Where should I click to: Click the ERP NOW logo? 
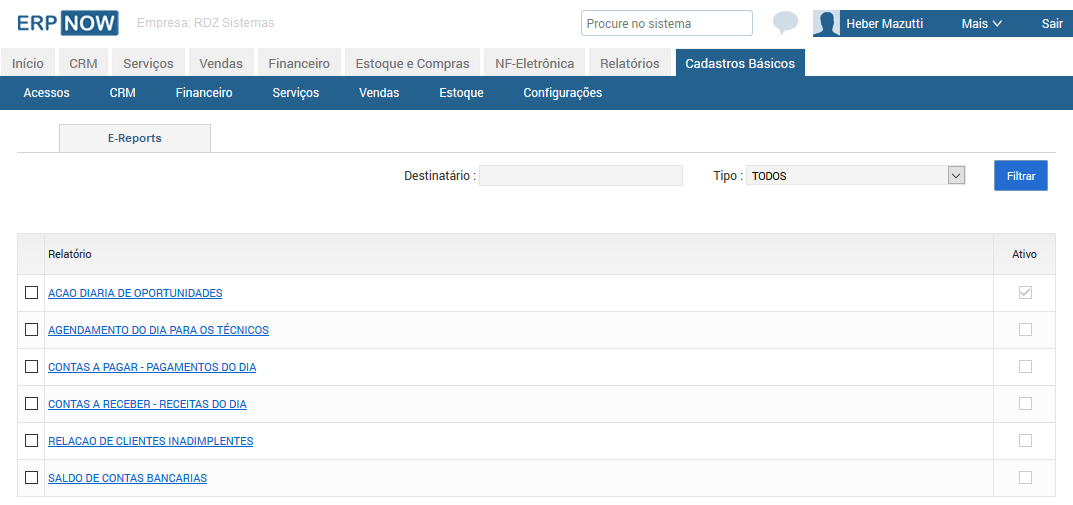pos(68,23)
